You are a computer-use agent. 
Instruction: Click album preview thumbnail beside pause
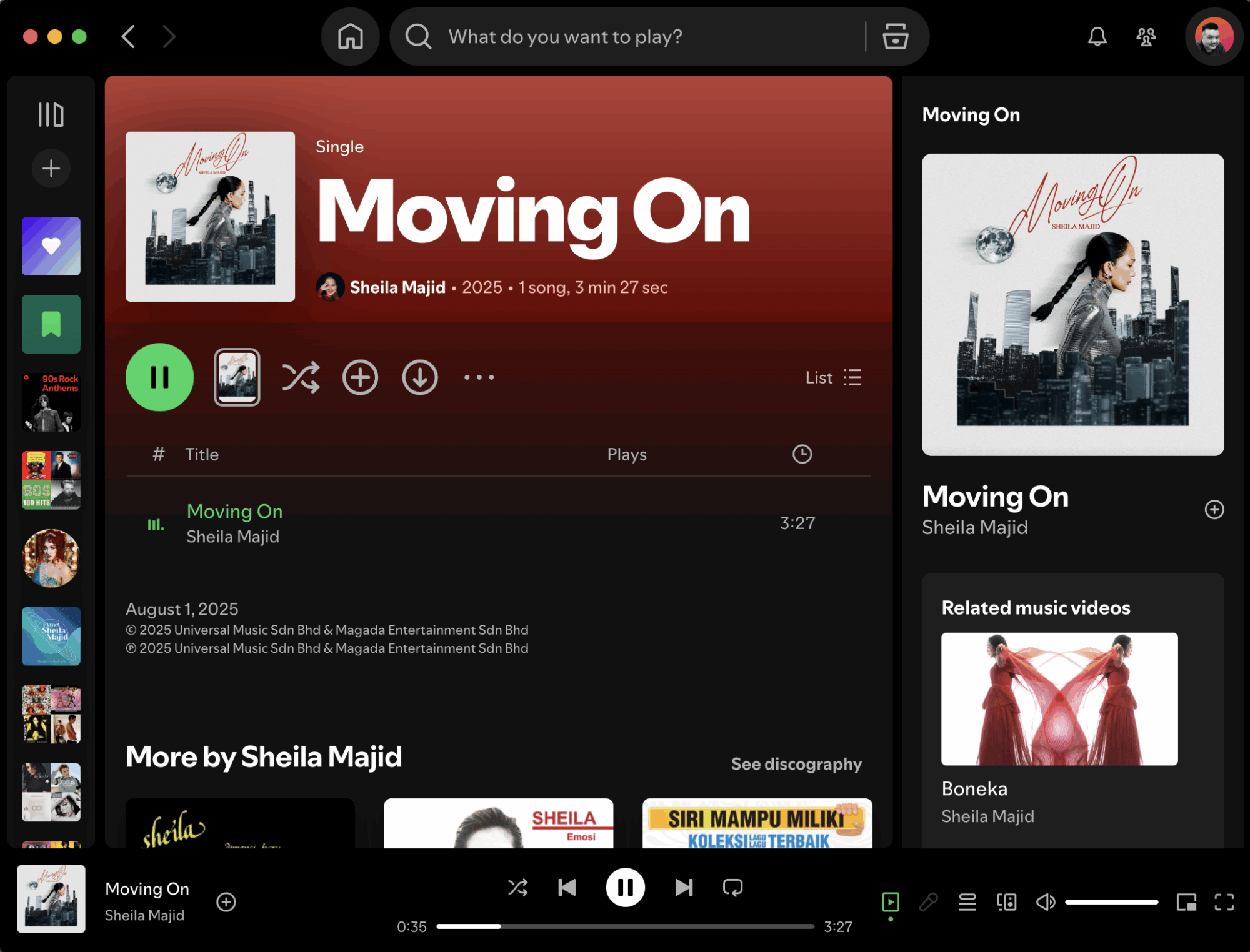click(237, 377)
